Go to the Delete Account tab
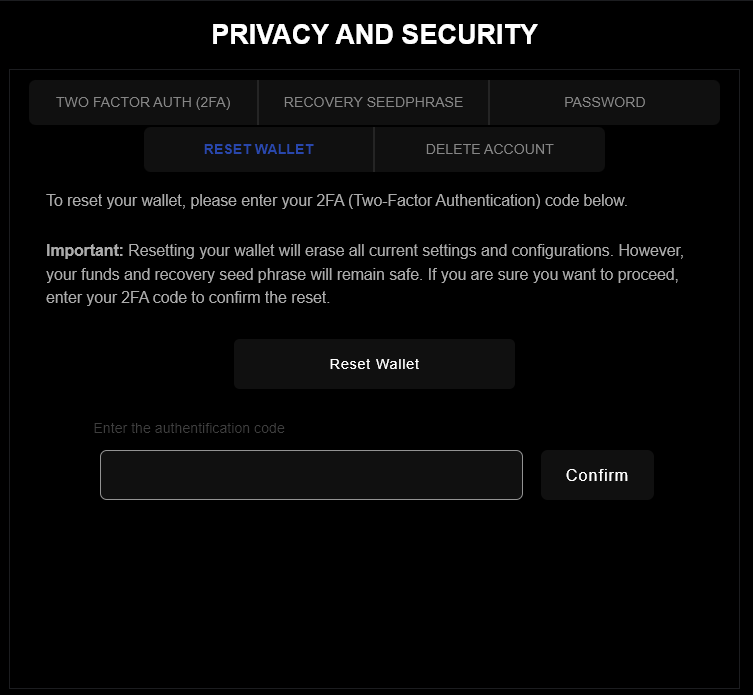 (x=489, y=149)
